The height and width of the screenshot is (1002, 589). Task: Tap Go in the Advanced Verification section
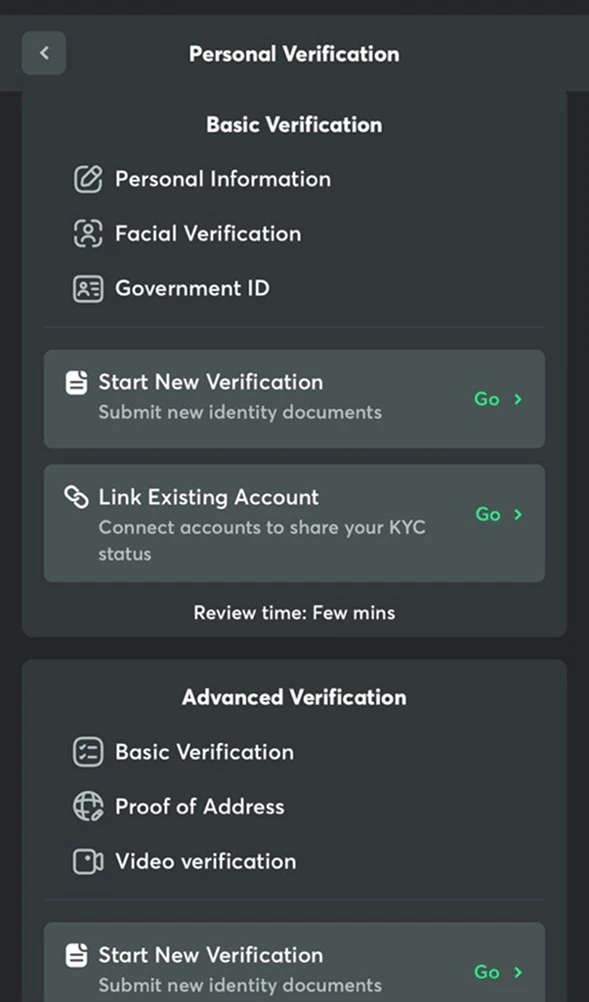486,972
